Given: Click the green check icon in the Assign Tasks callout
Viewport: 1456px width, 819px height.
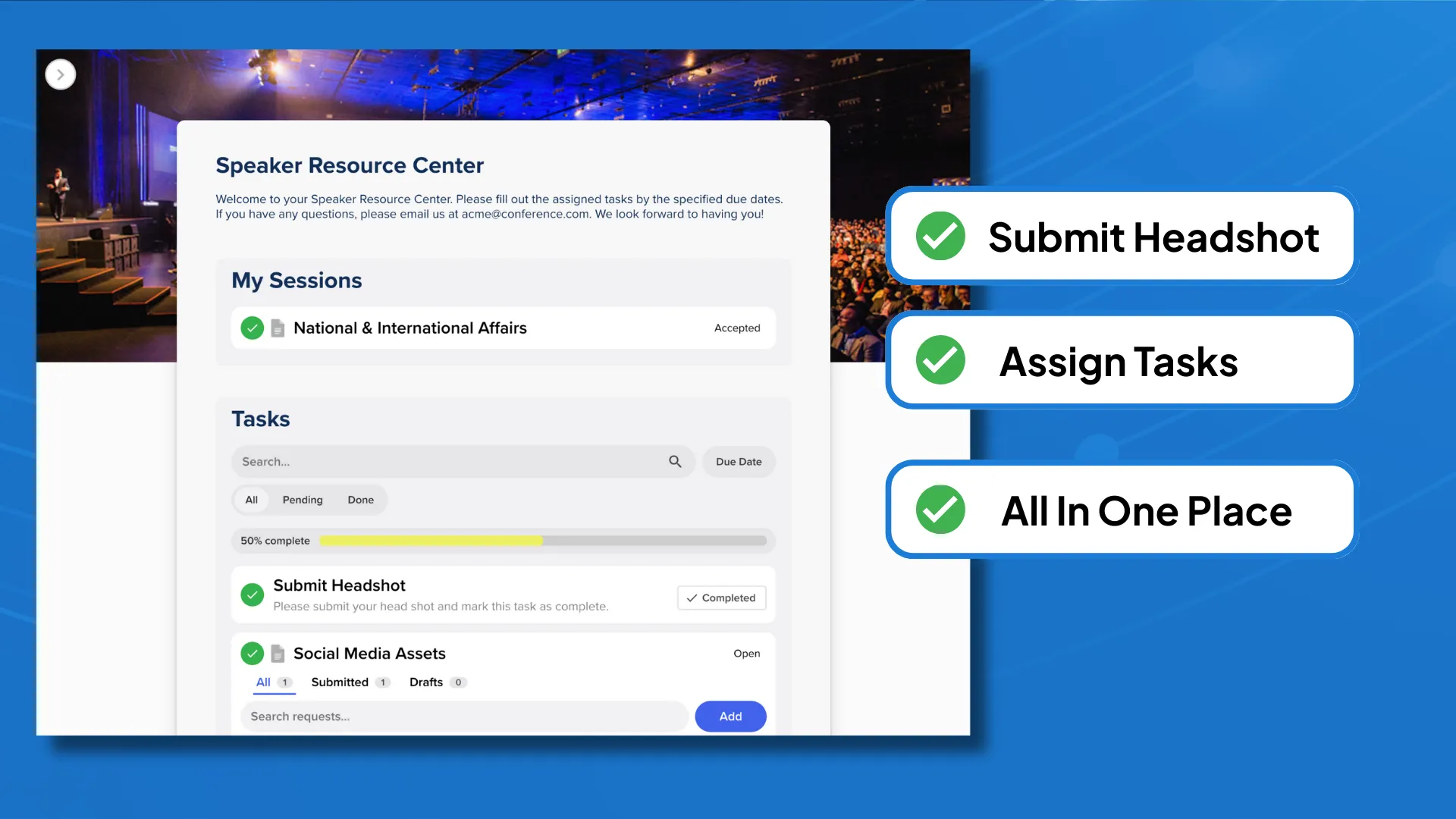Looking at the screenshot, I should 940,360.
